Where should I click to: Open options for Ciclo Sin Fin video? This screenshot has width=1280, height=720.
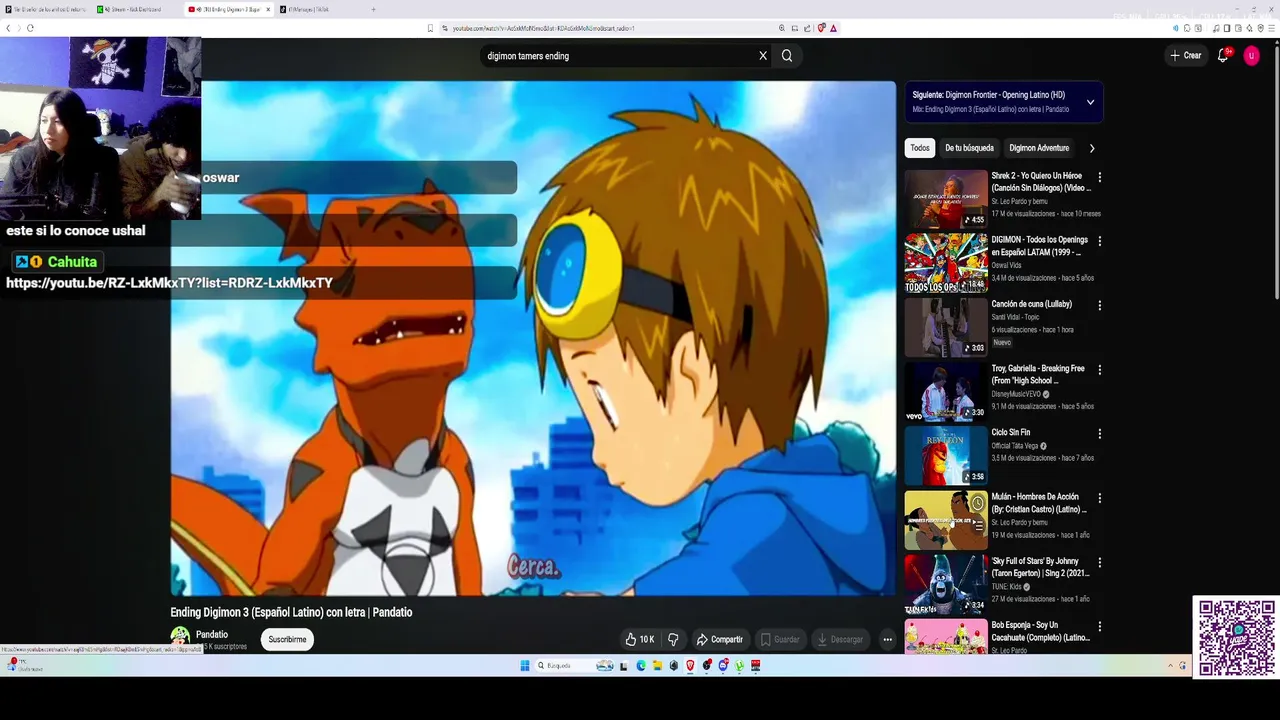[1100, 434]
